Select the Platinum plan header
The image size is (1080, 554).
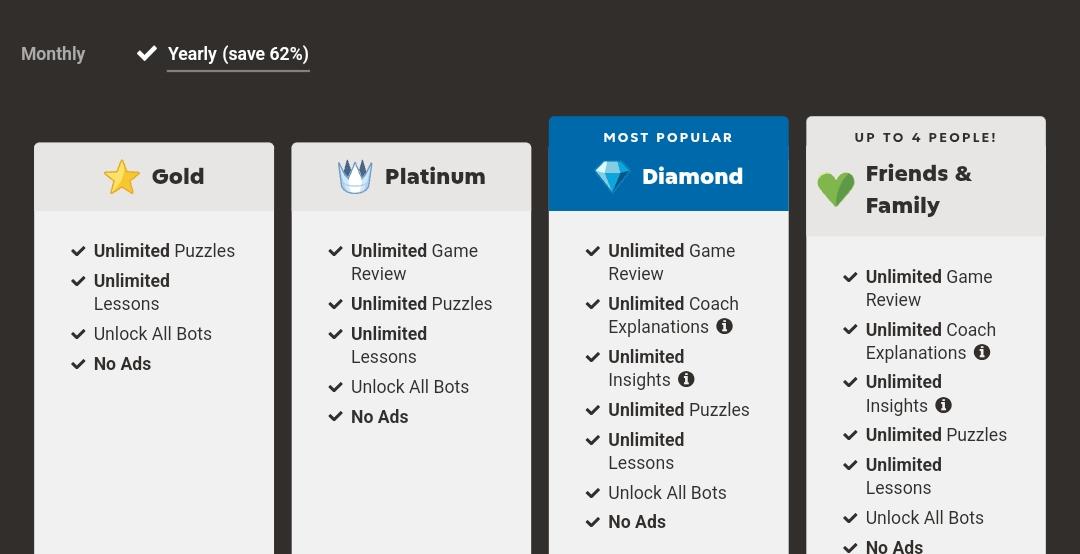point(411,177)
